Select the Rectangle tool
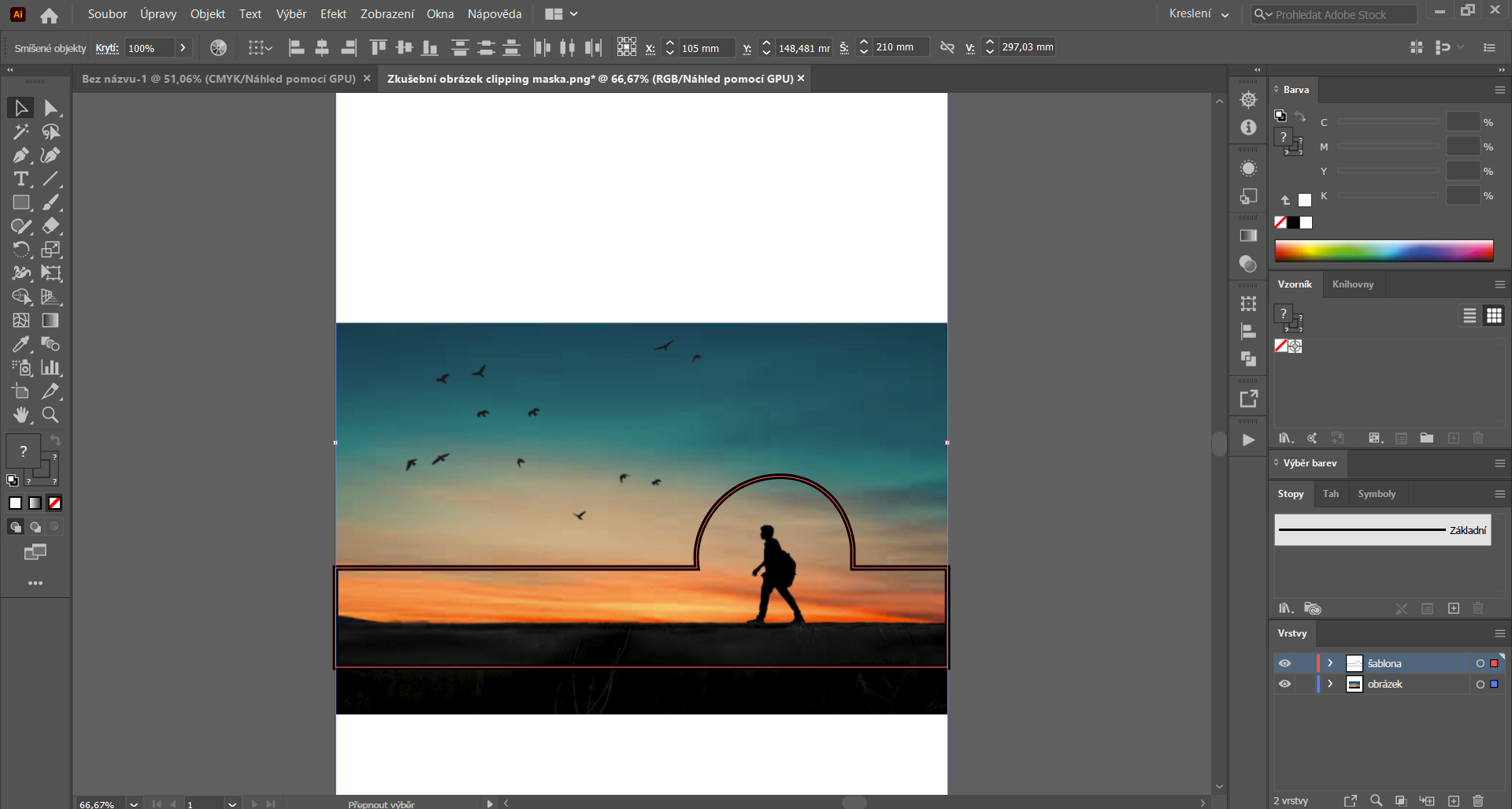The height and width of the screenshot is (809, 1512). [x=20, y=202]
